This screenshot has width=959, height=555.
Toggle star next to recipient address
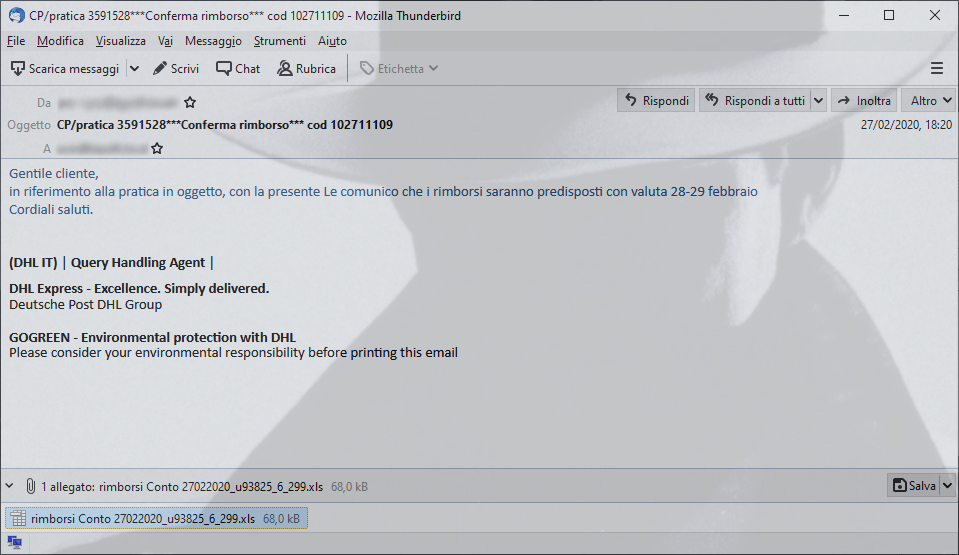157,148
